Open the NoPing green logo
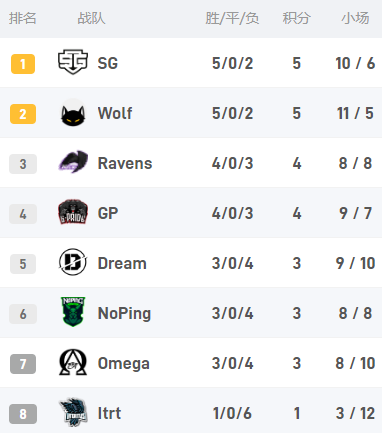The image size is (382, 433). 73,311
